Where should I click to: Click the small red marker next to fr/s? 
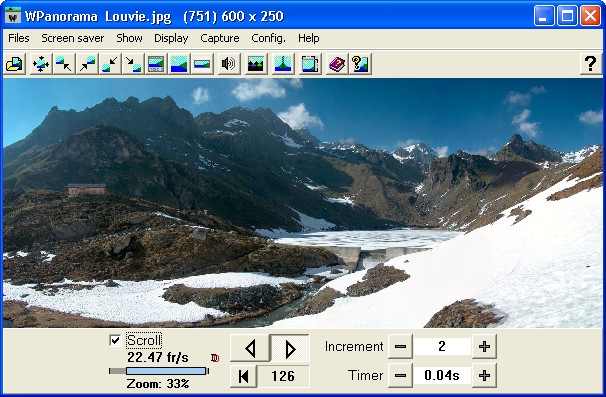215,358
